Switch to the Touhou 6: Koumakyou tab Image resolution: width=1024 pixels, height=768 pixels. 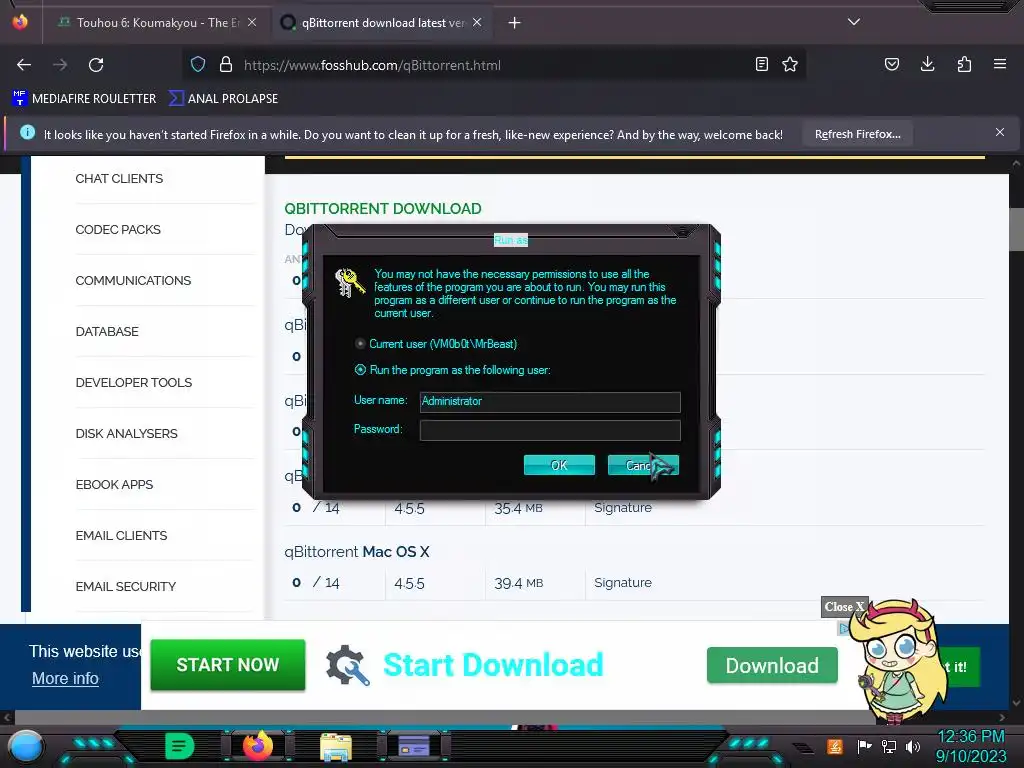click(x=157, y=23)
